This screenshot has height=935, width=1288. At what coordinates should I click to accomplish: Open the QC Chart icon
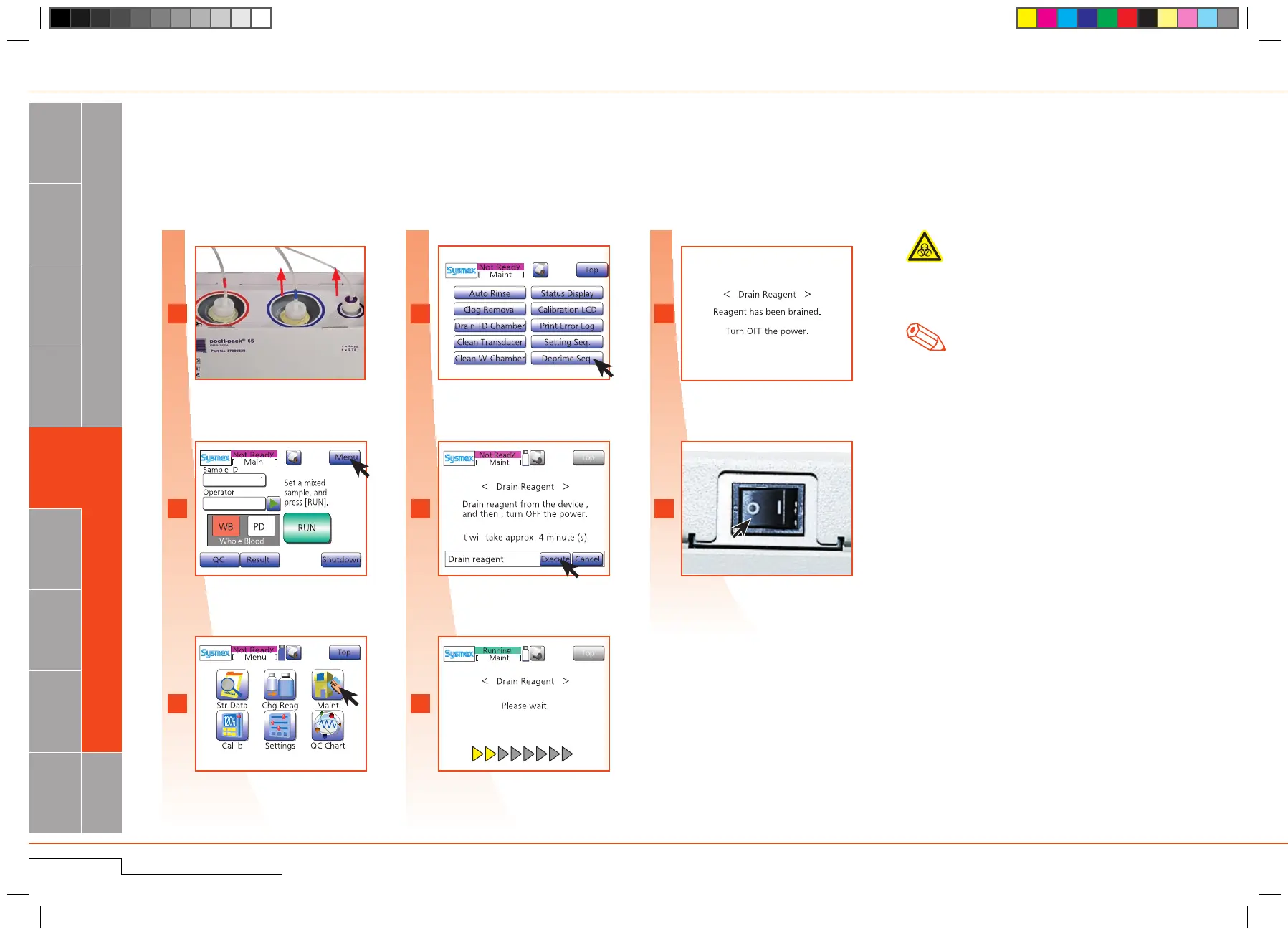[x=328, y=726]
